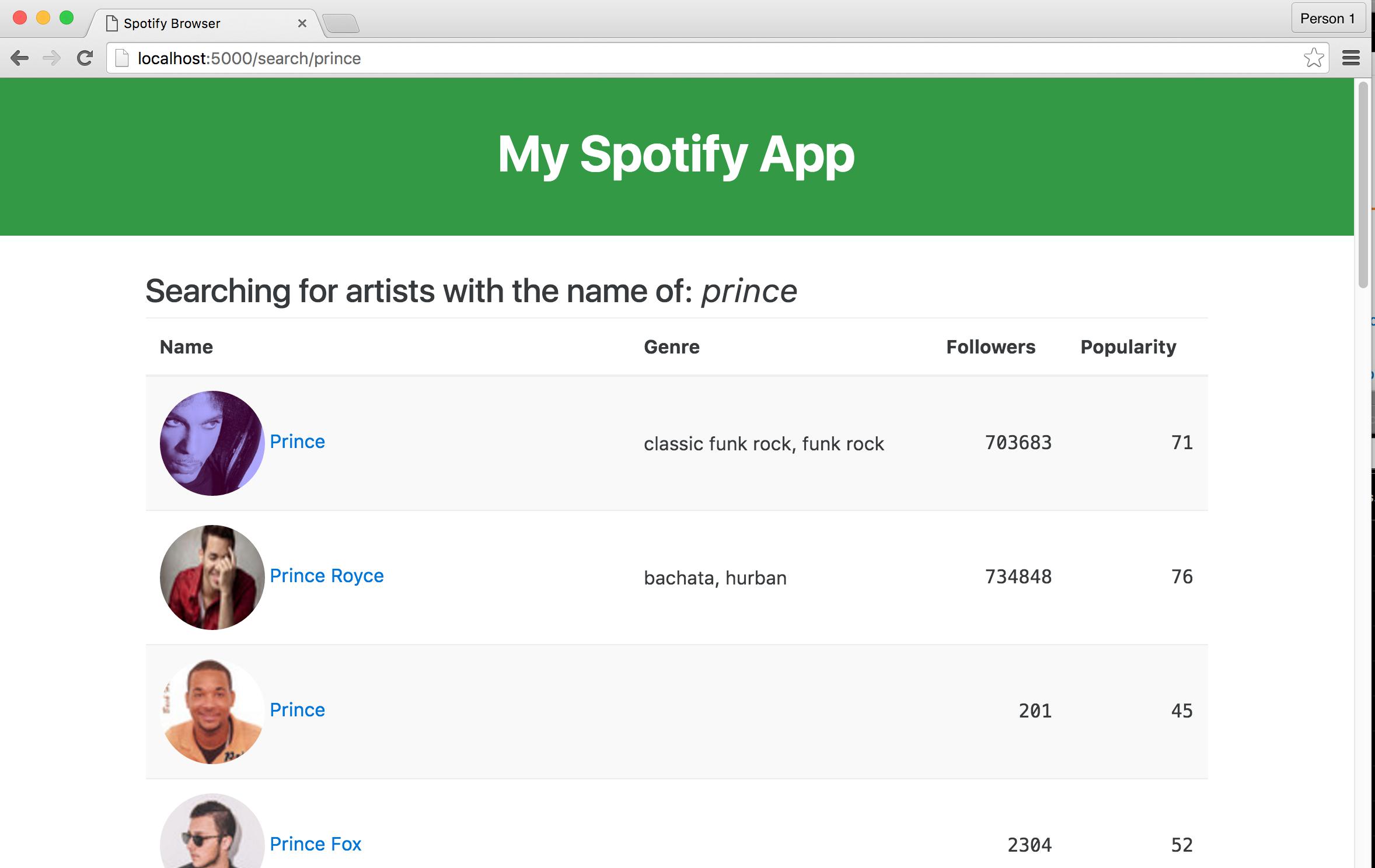The height and width of the screenshot is (868, 1375).
Task: Click the browser back arrow
Action: coord(19,58)
